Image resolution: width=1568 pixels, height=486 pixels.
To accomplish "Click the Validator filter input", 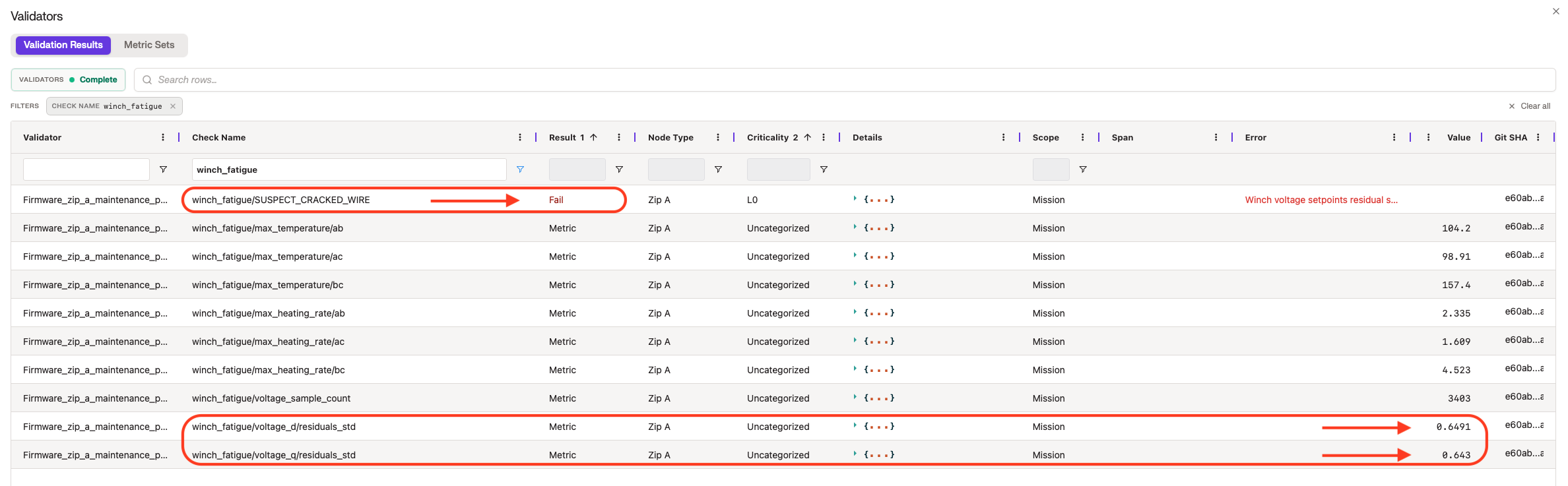I will (86, 169).
